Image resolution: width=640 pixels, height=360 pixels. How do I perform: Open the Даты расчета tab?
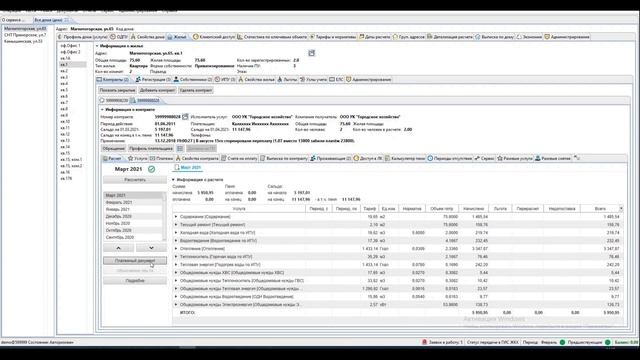point(375,37)
